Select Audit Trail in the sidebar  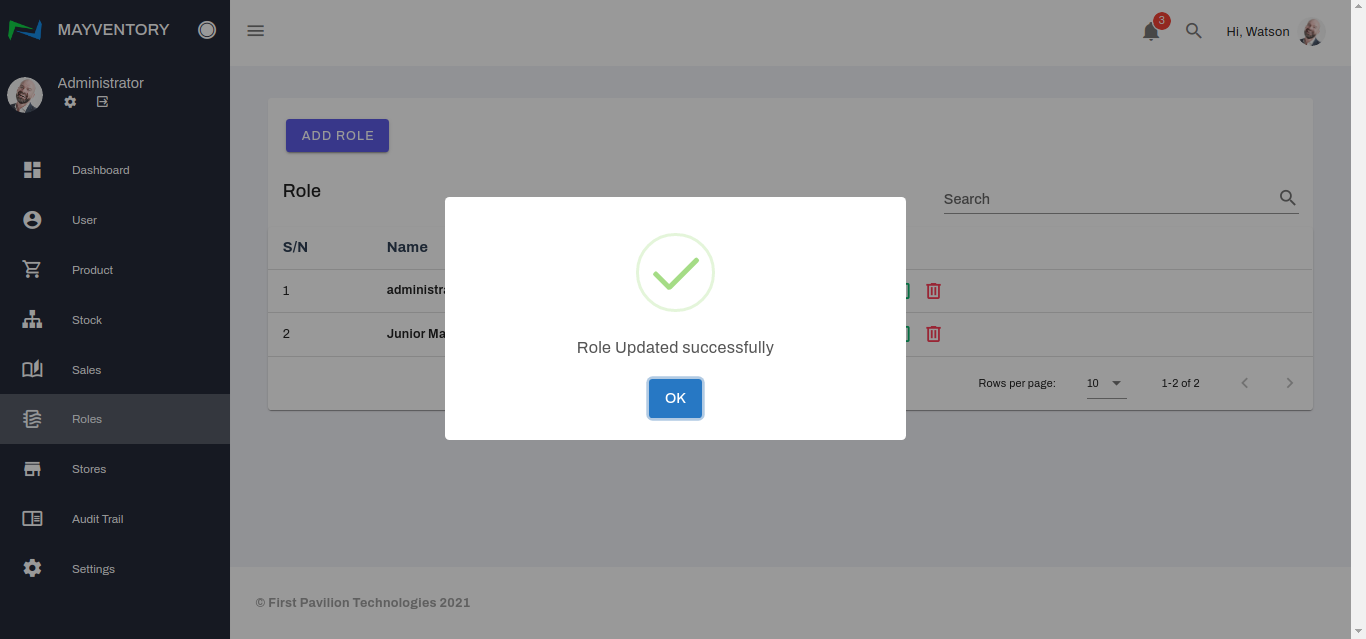tap(97, 519)
